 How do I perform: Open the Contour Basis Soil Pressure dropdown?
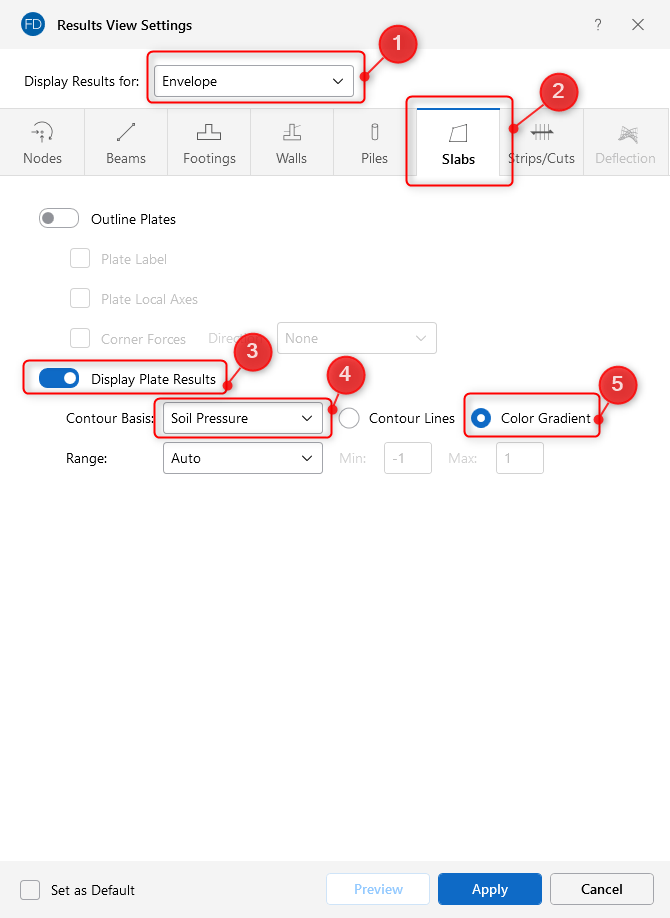(x=243, y=418)
